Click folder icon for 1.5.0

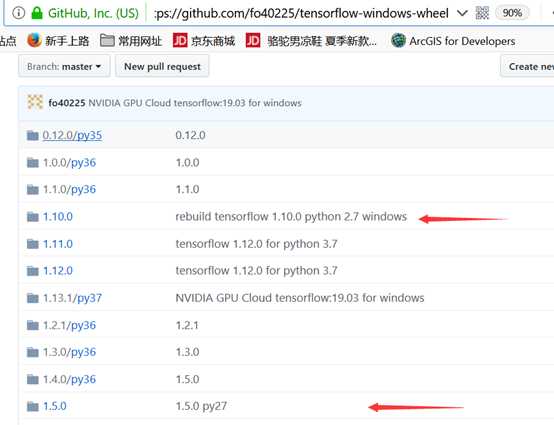coord(33,406)
